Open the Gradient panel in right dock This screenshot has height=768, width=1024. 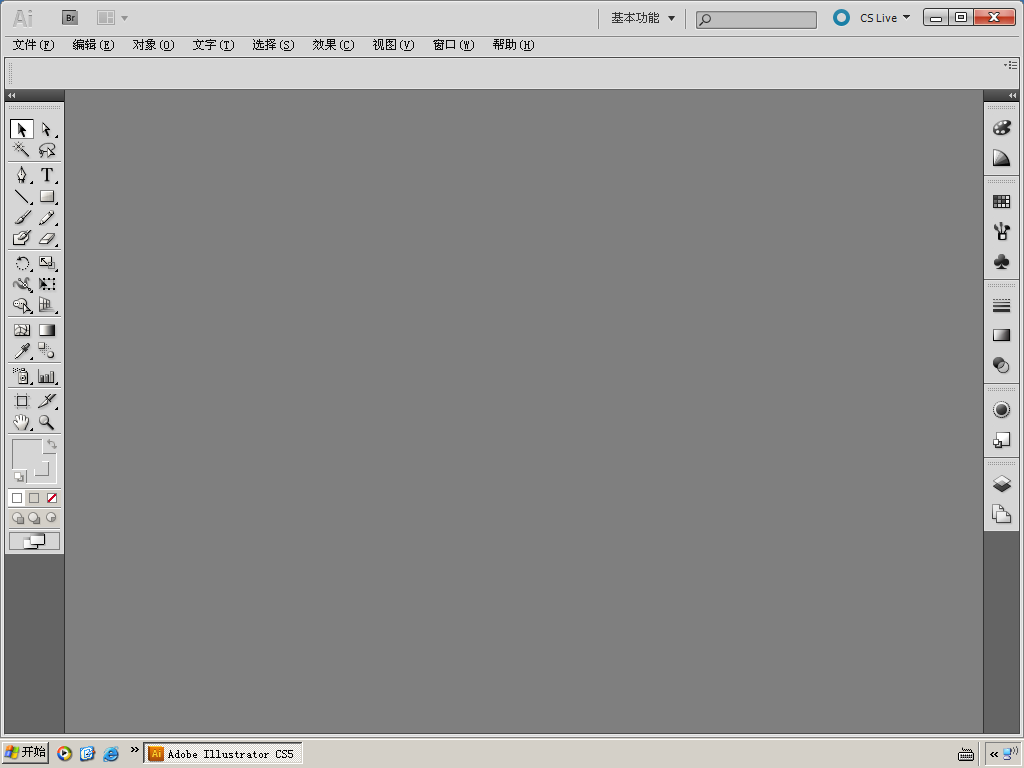(1001, 335)
